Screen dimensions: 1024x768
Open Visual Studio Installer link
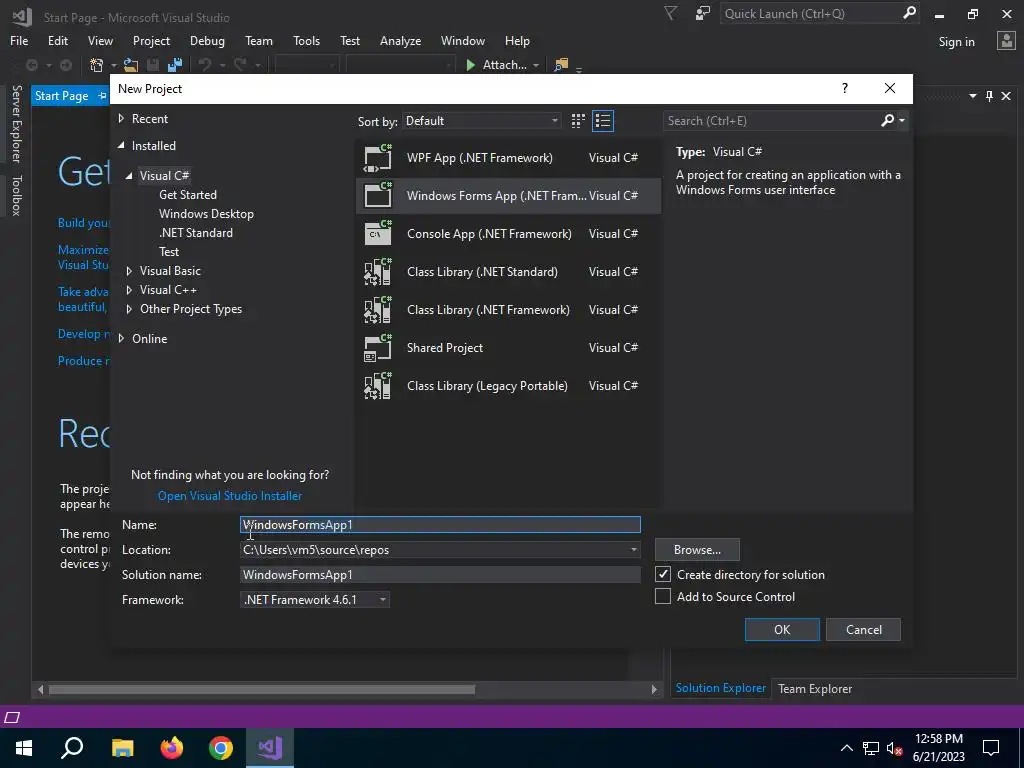tap(230, 496)
